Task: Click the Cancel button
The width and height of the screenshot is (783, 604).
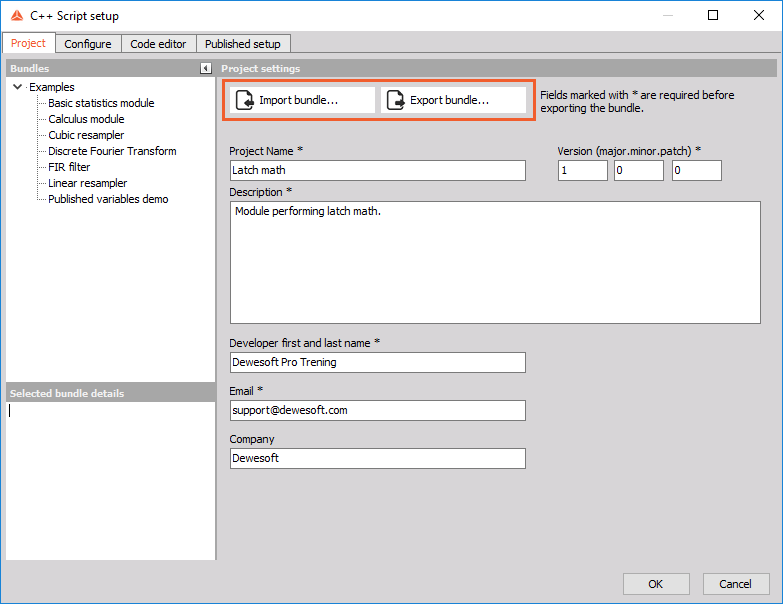Action: coord(736,584)
